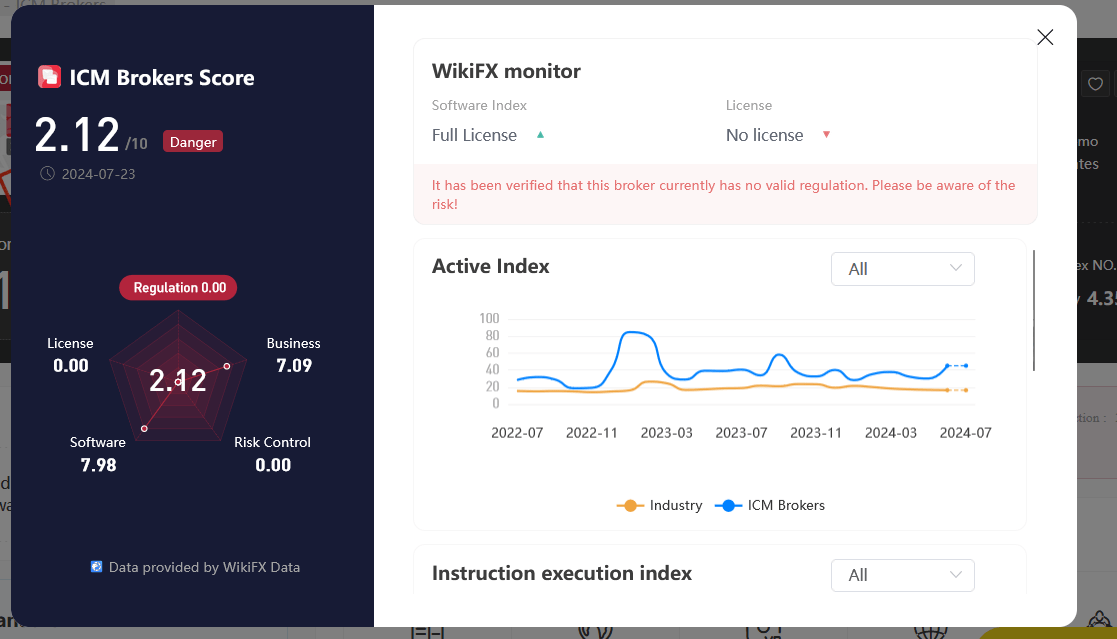
Task: Click the WikiFX Data provider icon
Action: click(x=96, y=567)
